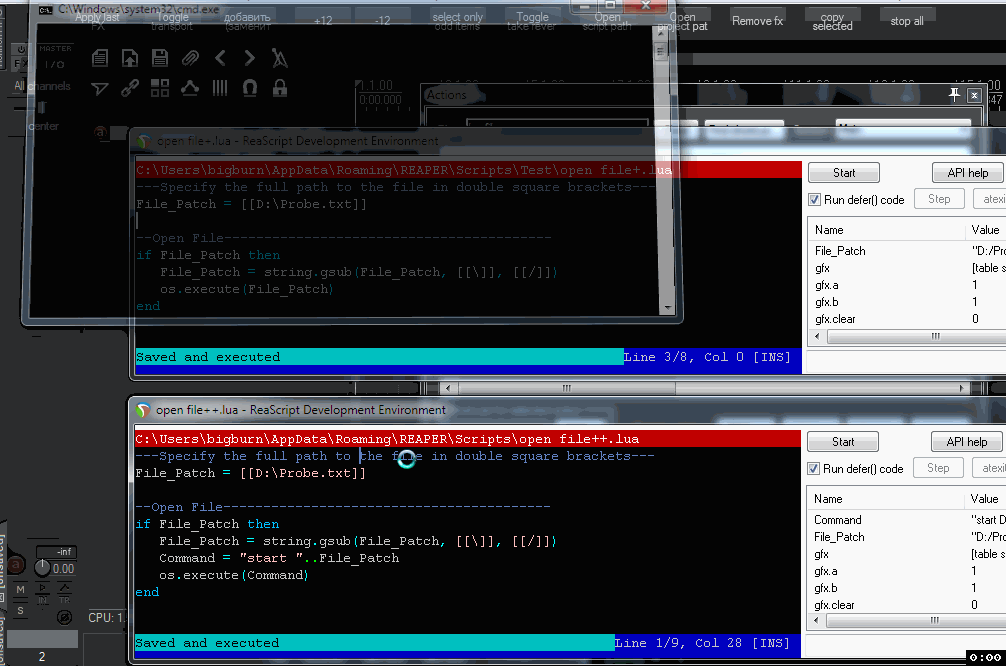Click left arrow of upper IDE variable scrollbar
Image resolution: width=1006 pixels, height=666 pixels.
point(817,336)
